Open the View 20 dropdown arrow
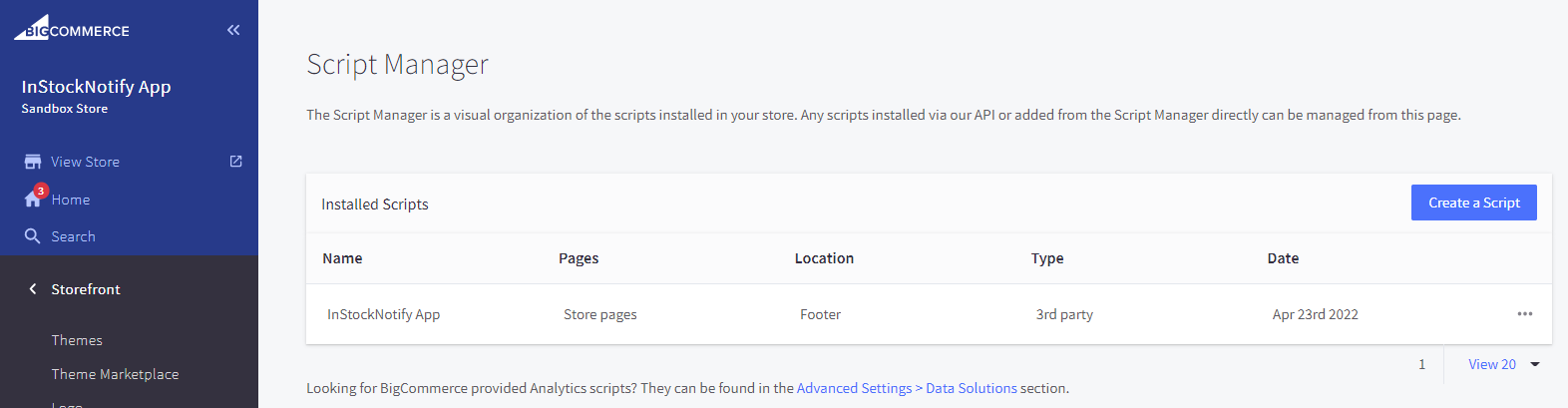This screenshot has height=408, width=1568. tap(1535, 364)
